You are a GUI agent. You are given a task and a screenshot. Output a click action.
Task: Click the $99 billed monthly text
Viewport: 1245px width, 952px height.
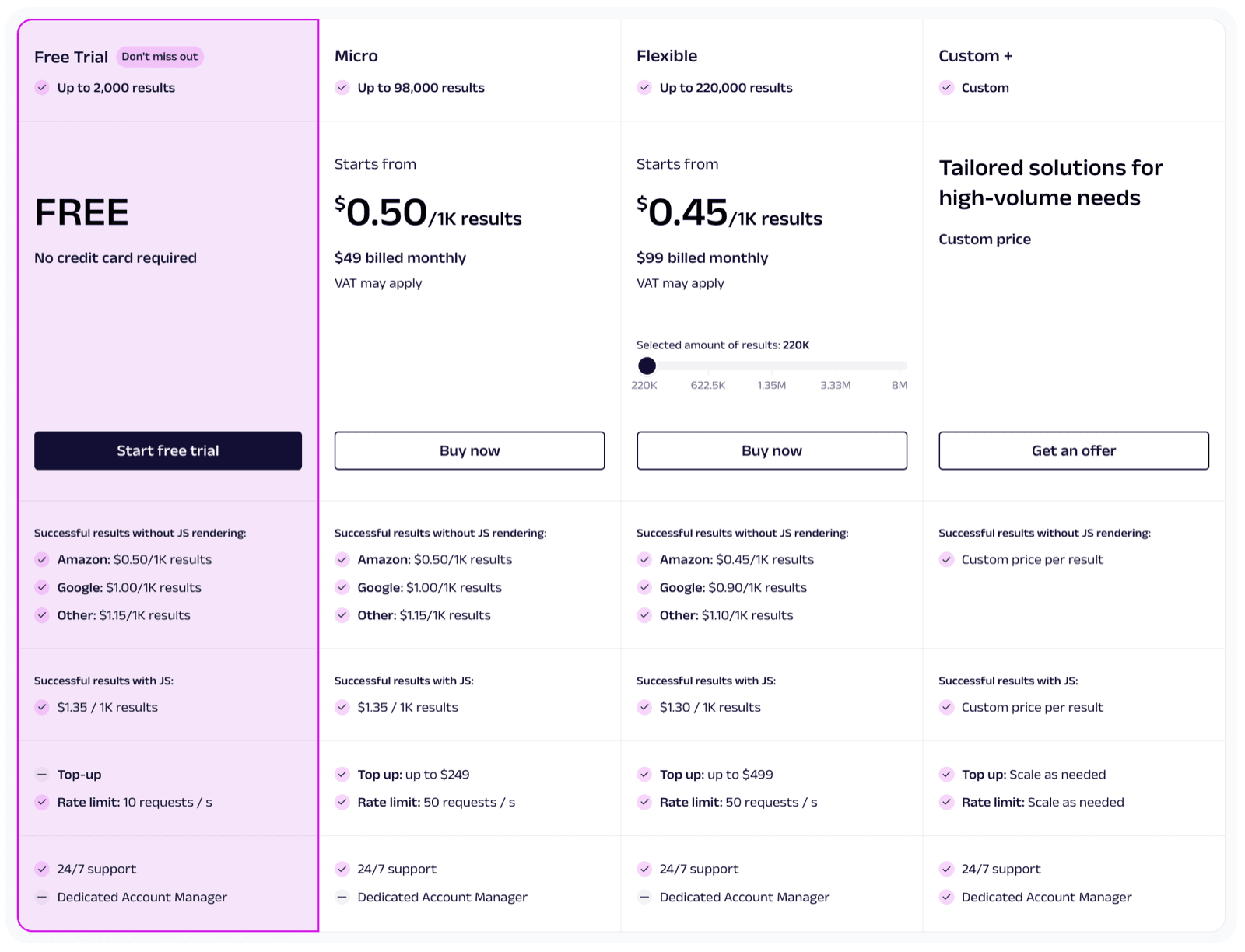(x=702, y=257)
